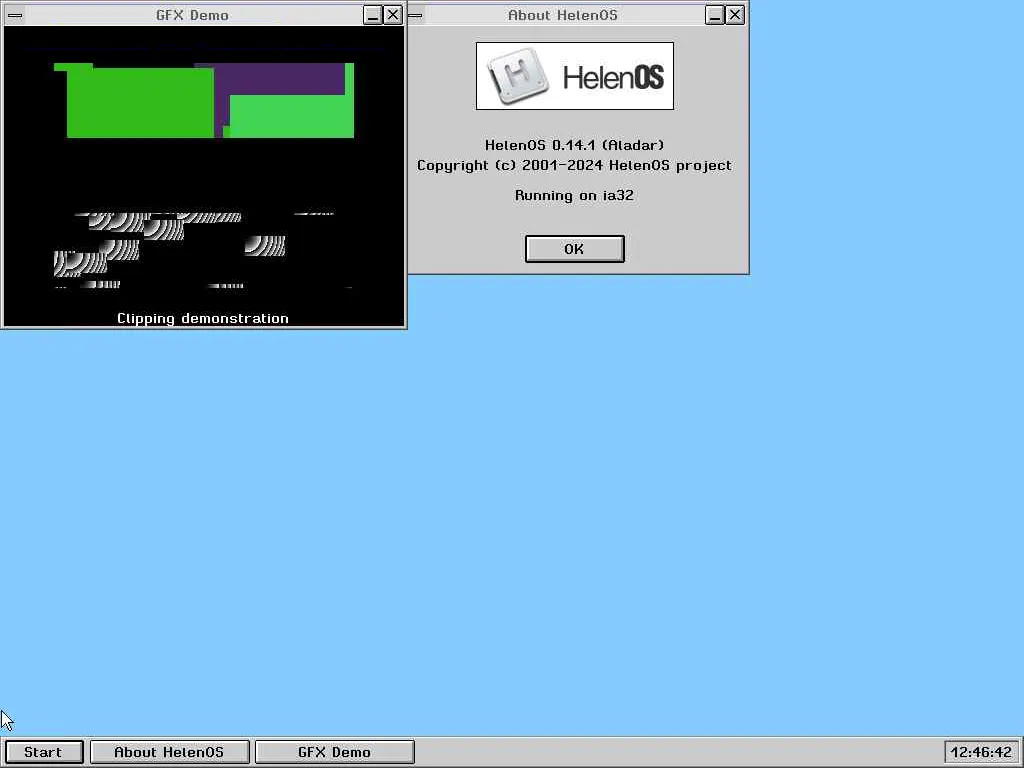Image resolution: width=1024 pixels, height=768 pixels.
Task: Click OK in About HelenOS dialog
Action: tap(575, 249)
